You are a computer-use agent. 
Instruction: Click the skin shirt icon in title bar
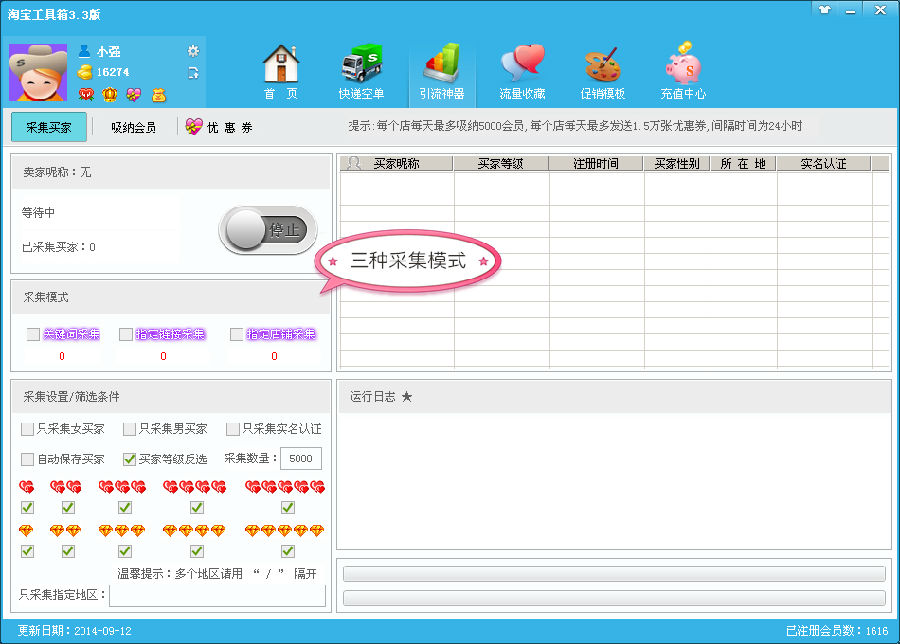click(x=824, y=9)
